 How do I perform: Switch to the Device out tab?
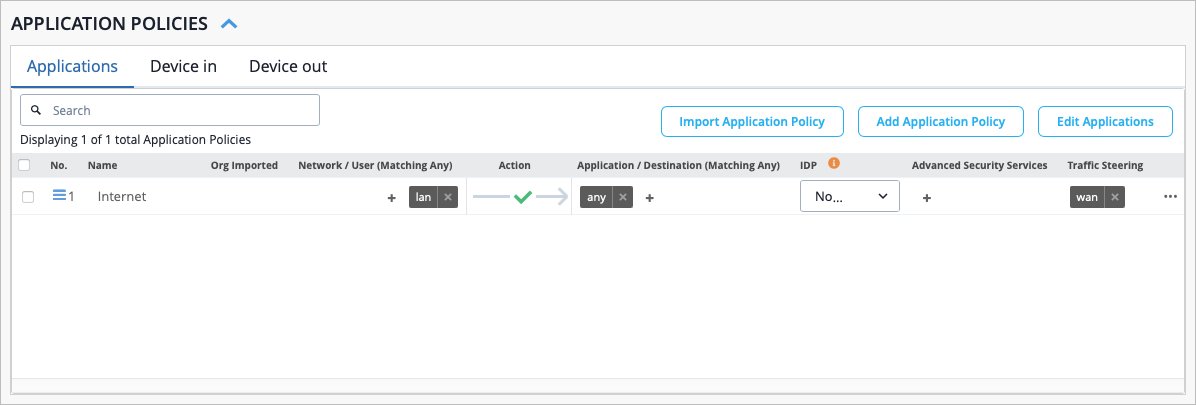pos(288,67)
